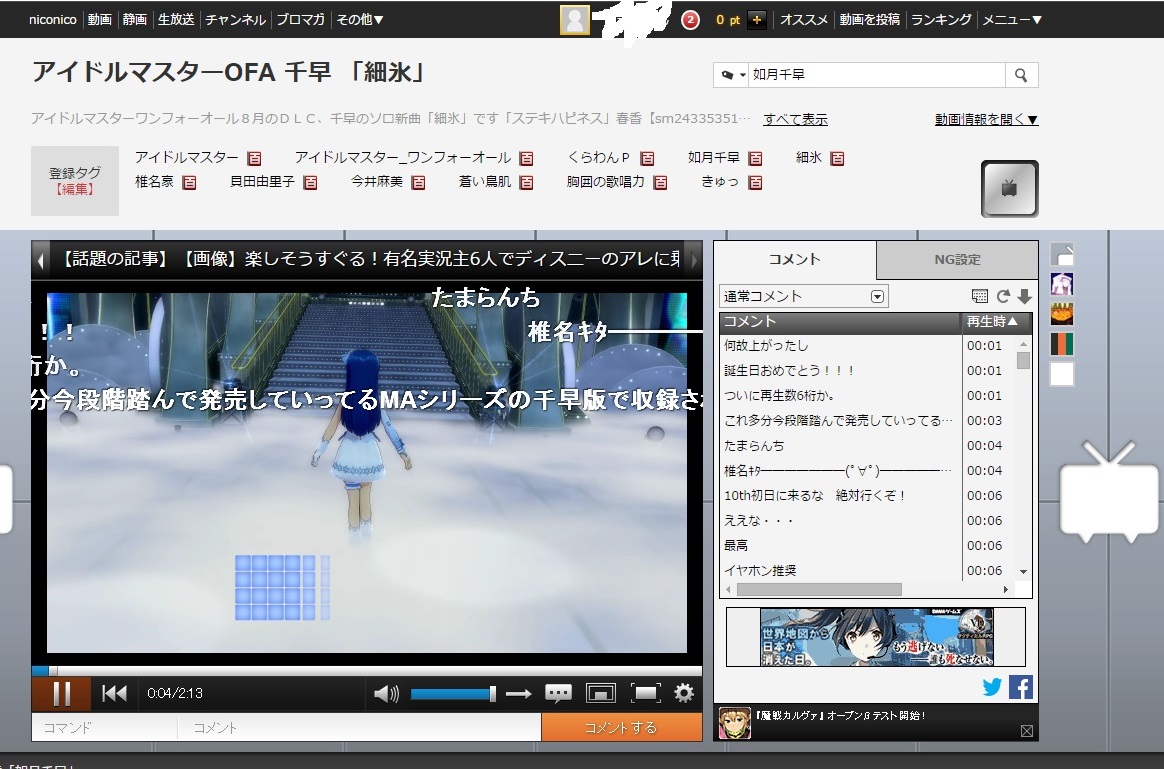Open comment list keyboard icon

pos(980,296)
